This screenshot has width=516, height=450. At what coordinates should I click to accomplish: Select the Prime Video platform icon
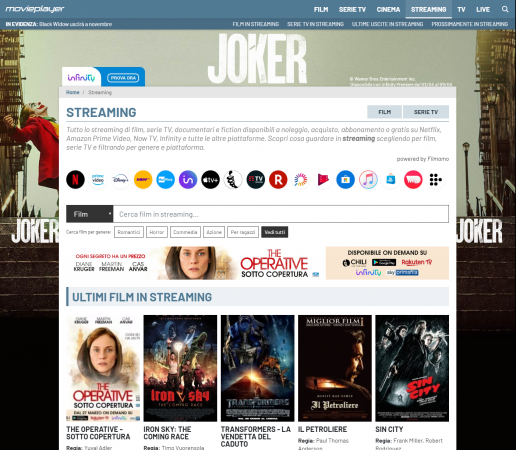[98, 180]
